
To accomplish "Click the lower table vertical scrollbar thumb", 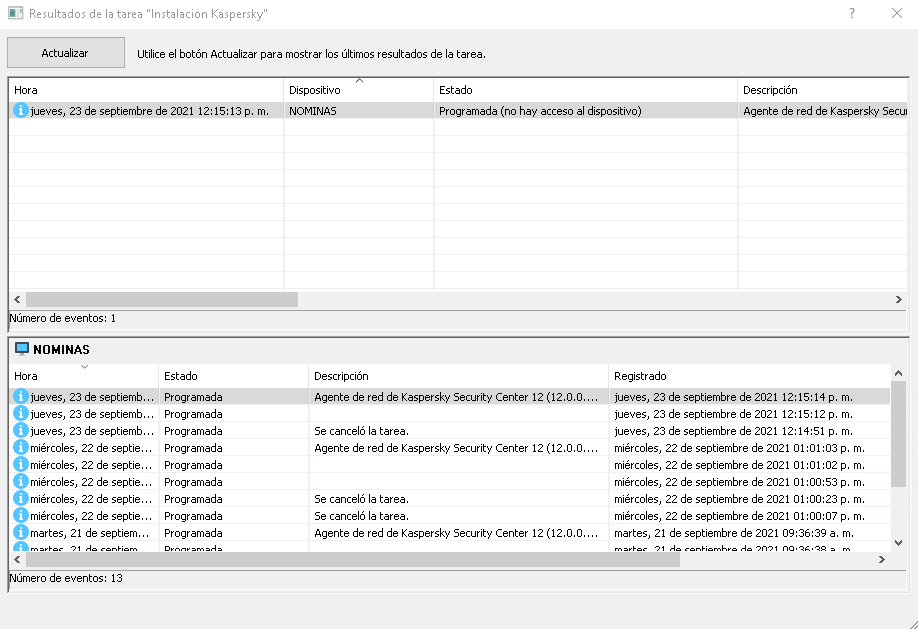I will click(x=899, y=433).
